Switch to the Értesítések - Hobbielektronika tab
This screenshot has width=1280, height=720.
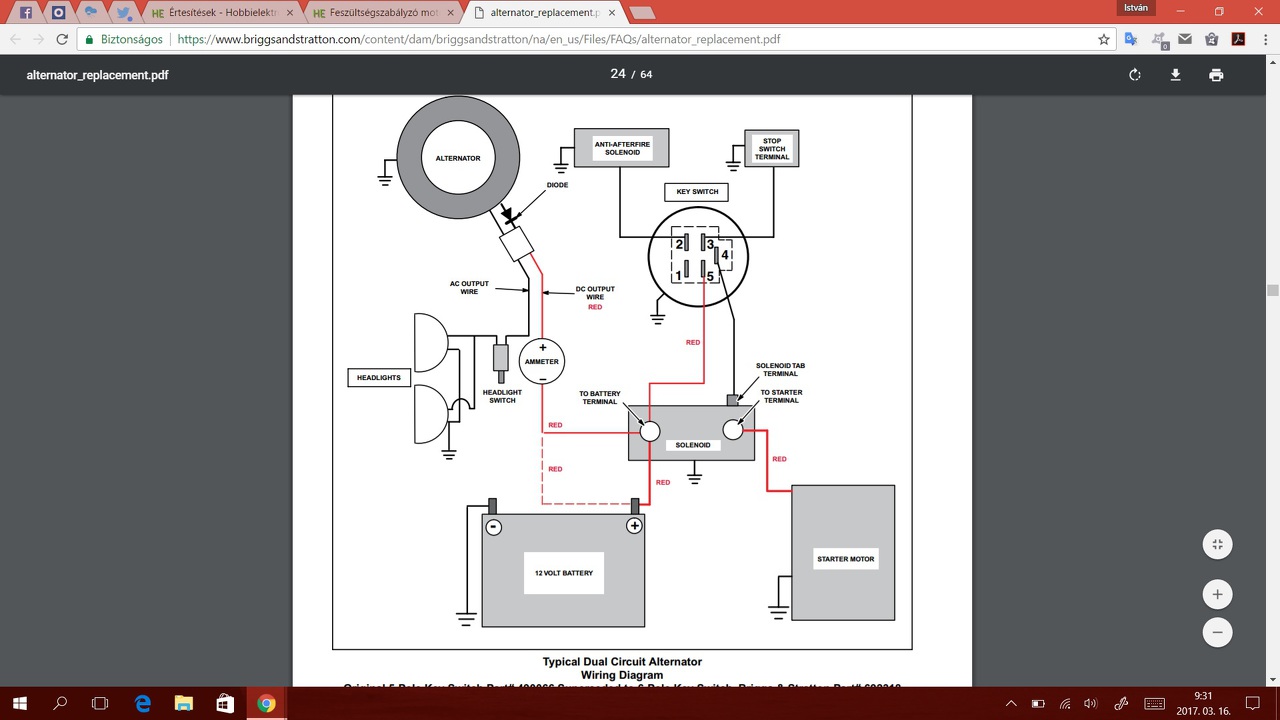pos(219,13)
